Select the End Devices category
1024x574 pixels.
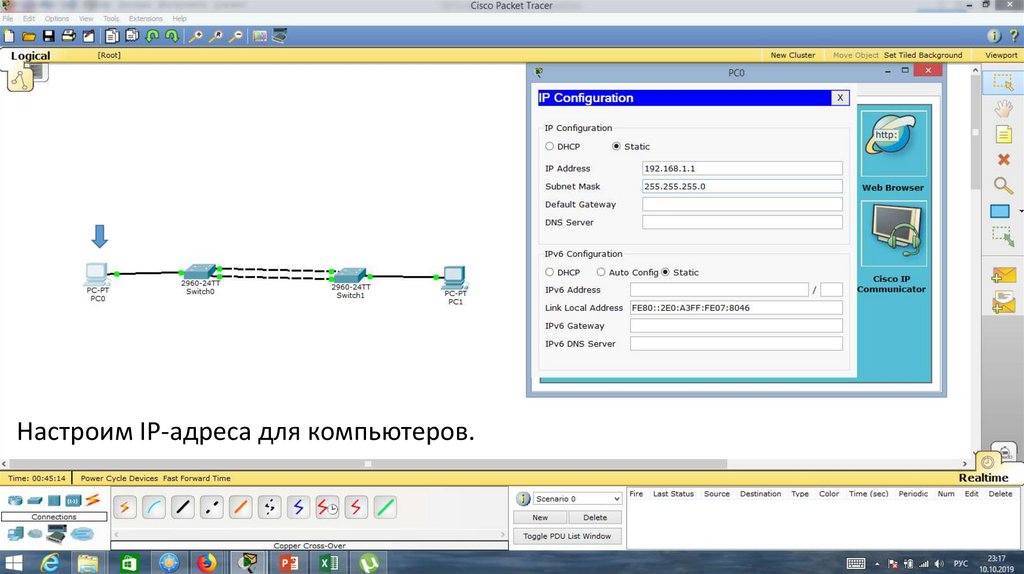tap(15, 534)
